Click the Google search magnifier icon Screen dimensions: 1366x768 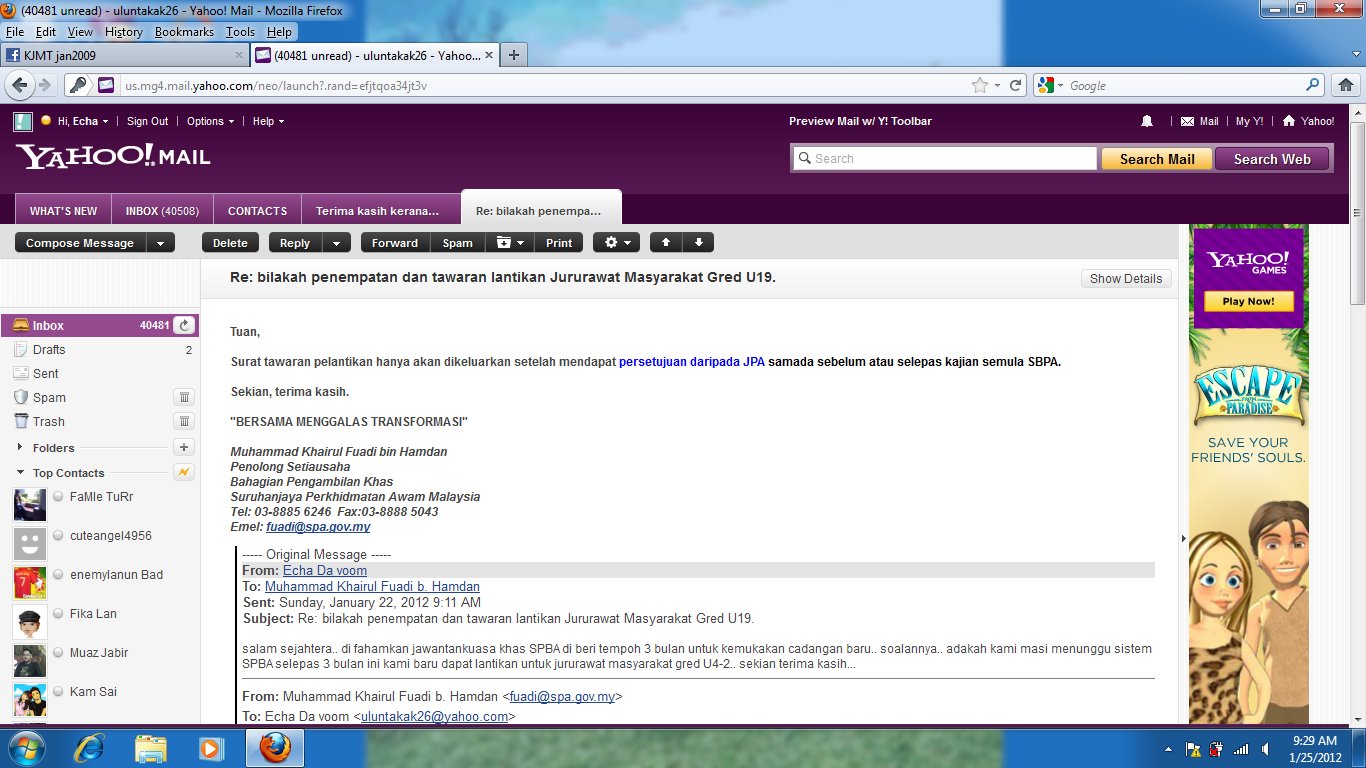click(1313, 86)
